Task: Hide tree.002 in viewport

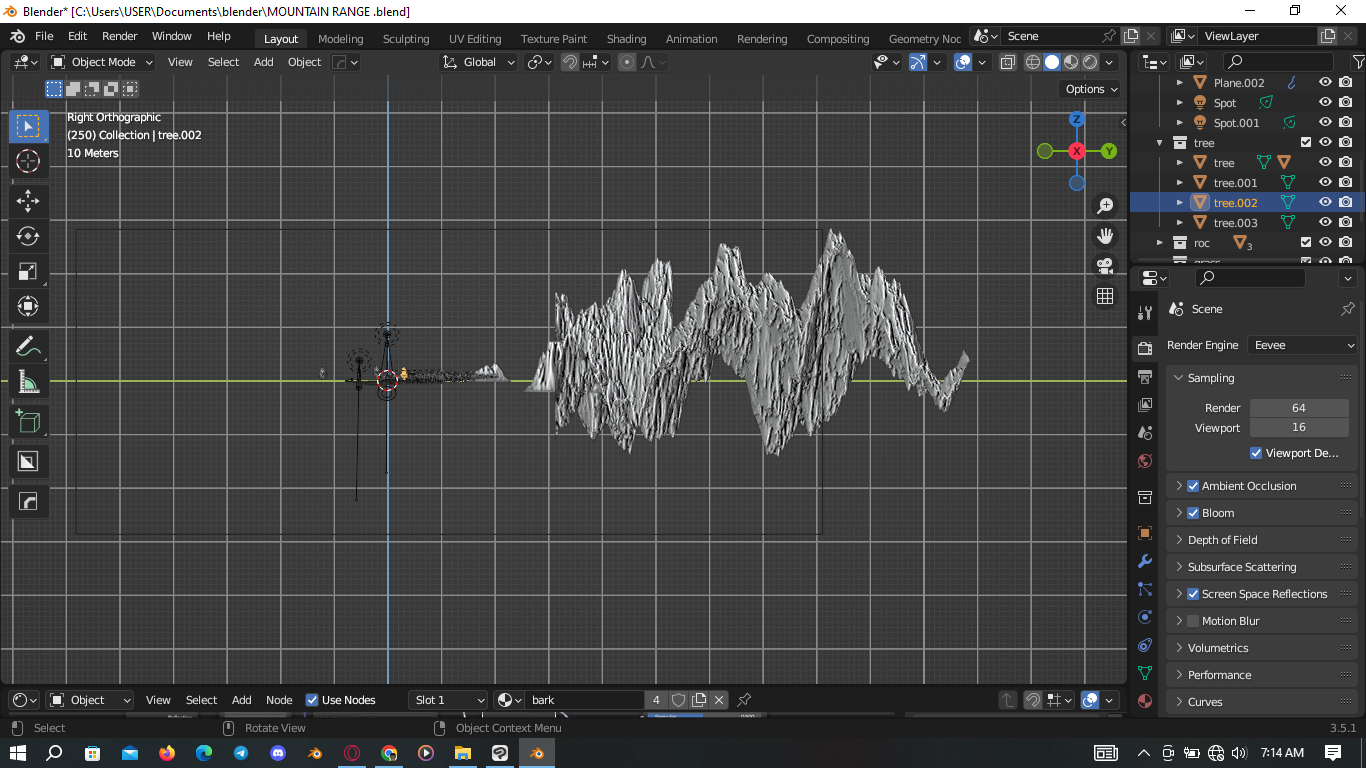Action: point(1325,202)
